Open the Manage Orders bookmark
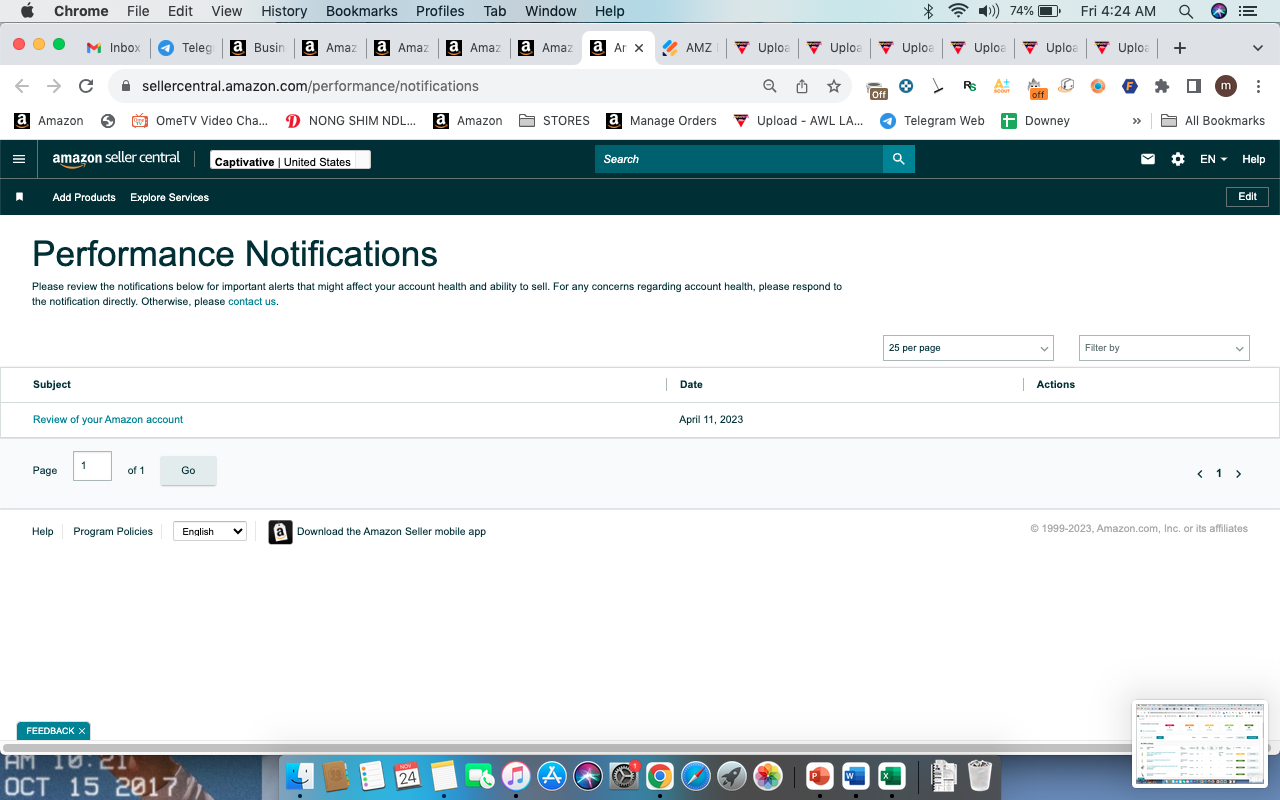1280x800 pixels. [x=662, y=121]
